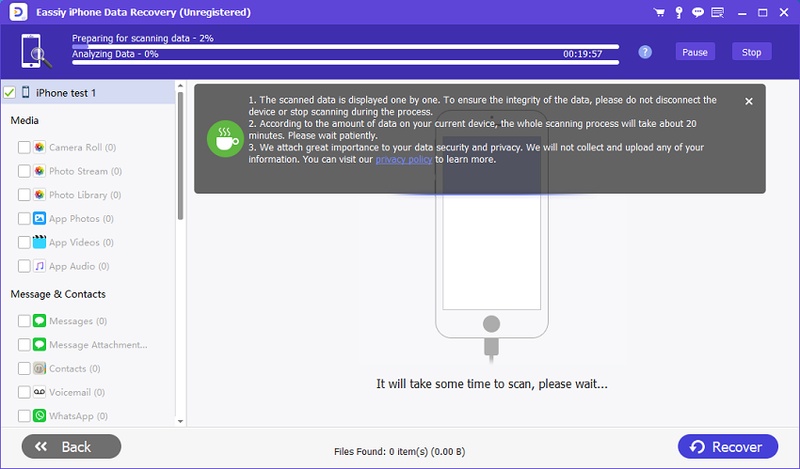
Task: Uncheck the iPhone test 1 checkbox
Action: [10, 93]
